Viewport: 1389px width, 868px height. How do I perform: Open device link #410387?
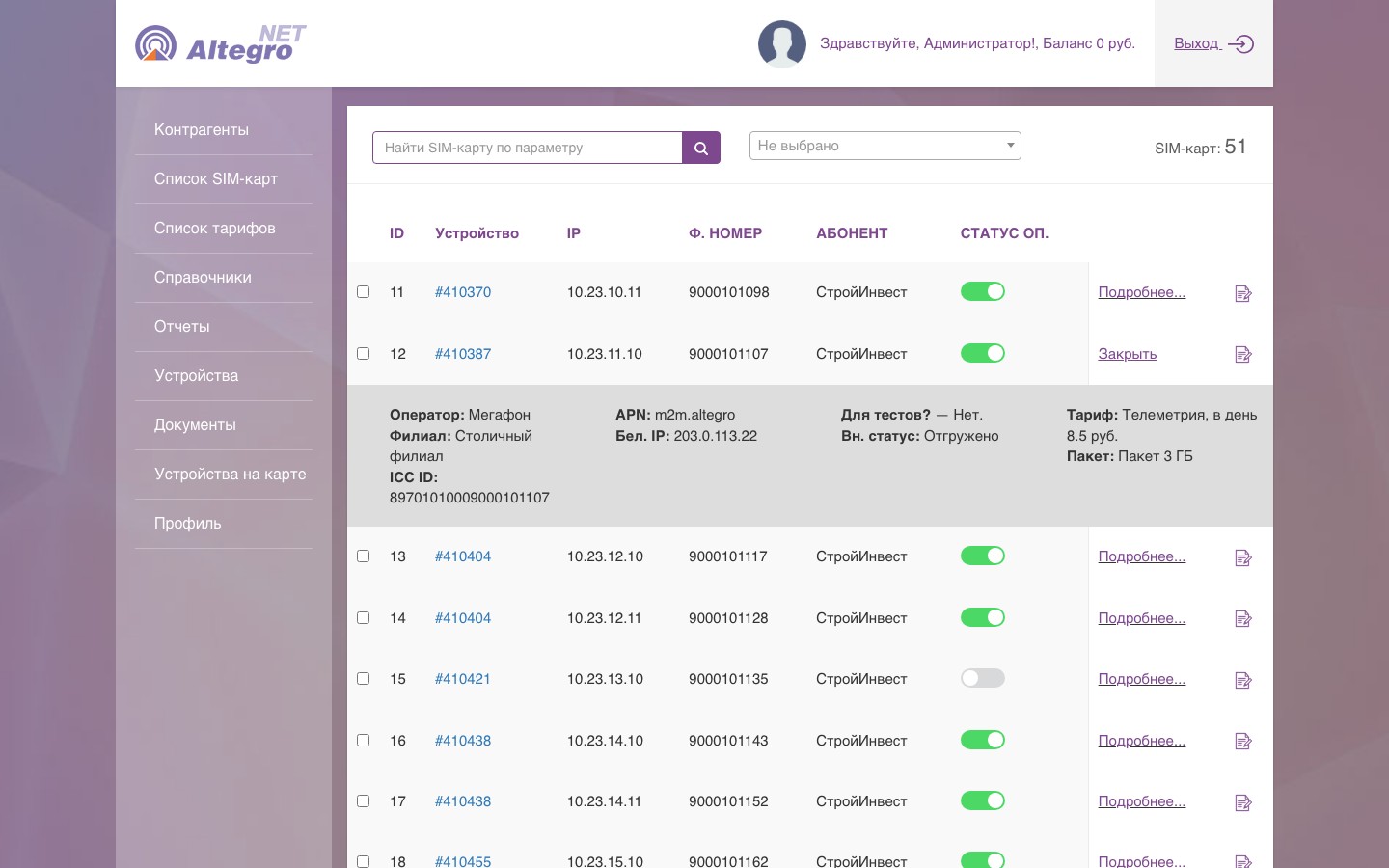point(463,354)
